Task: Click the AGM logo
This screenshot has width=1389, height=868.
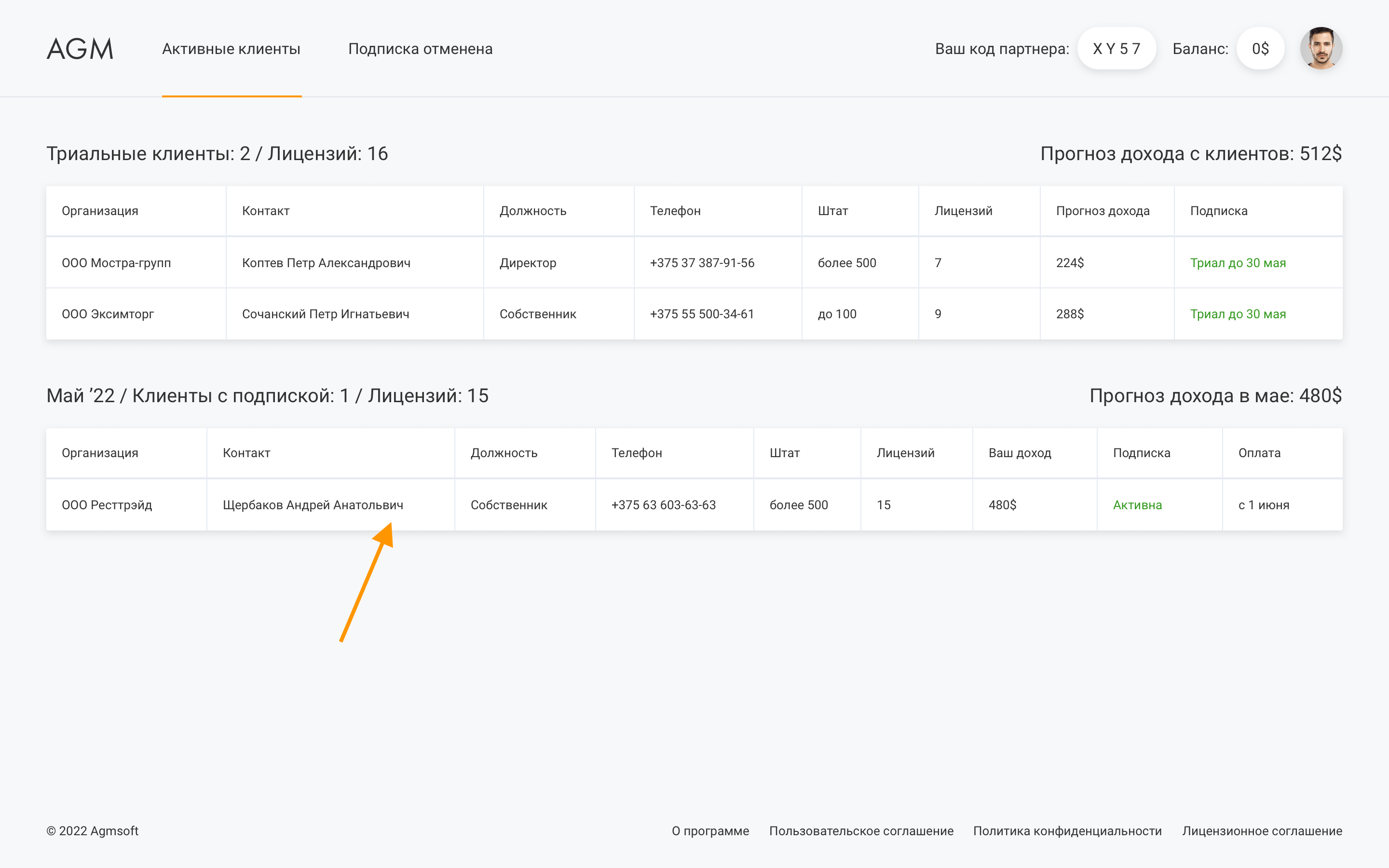Action: click(80, 49)
